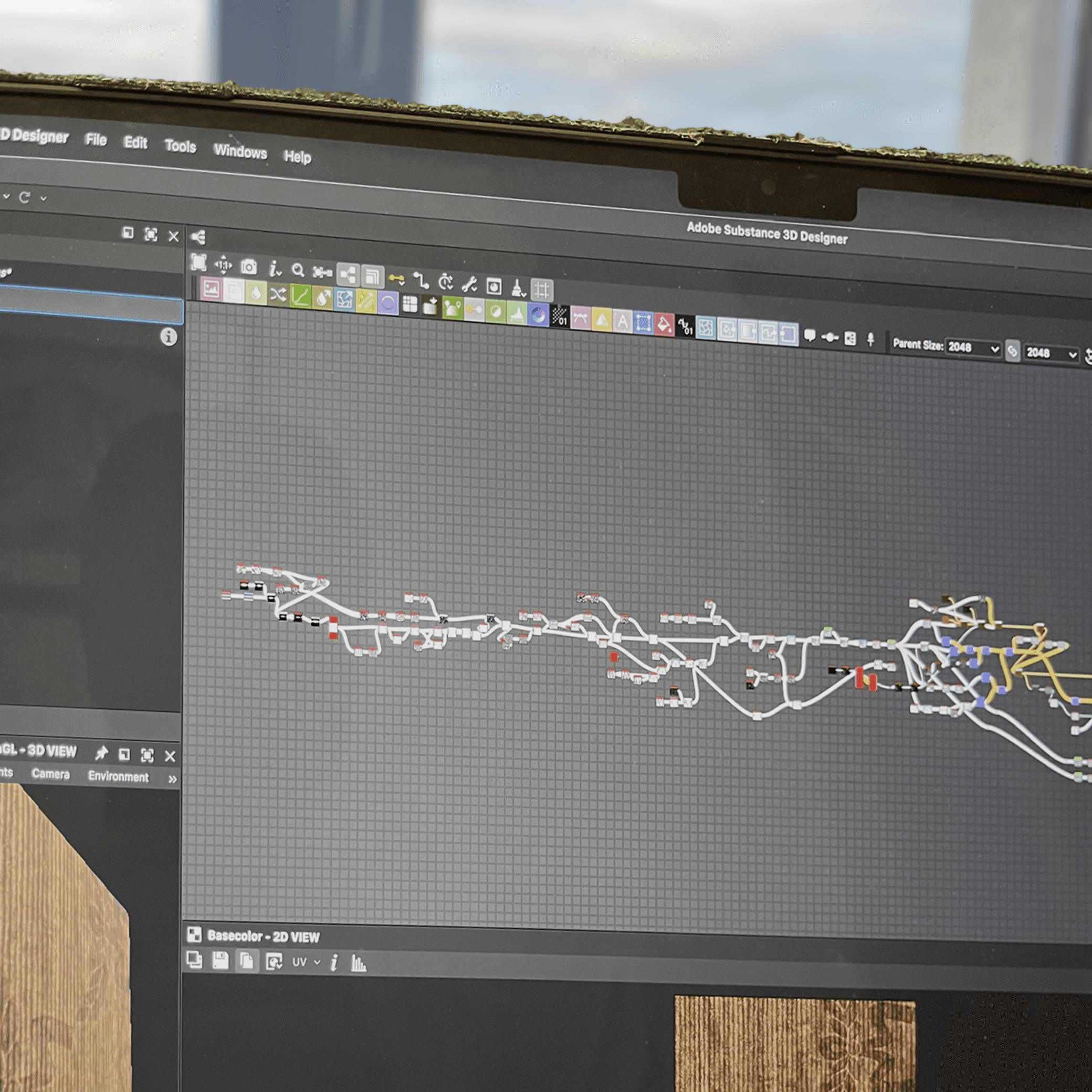Screen dimensions: 1092x1092
Task: Open the Camera menu in 3D view
Action: (x=50, y=774)
